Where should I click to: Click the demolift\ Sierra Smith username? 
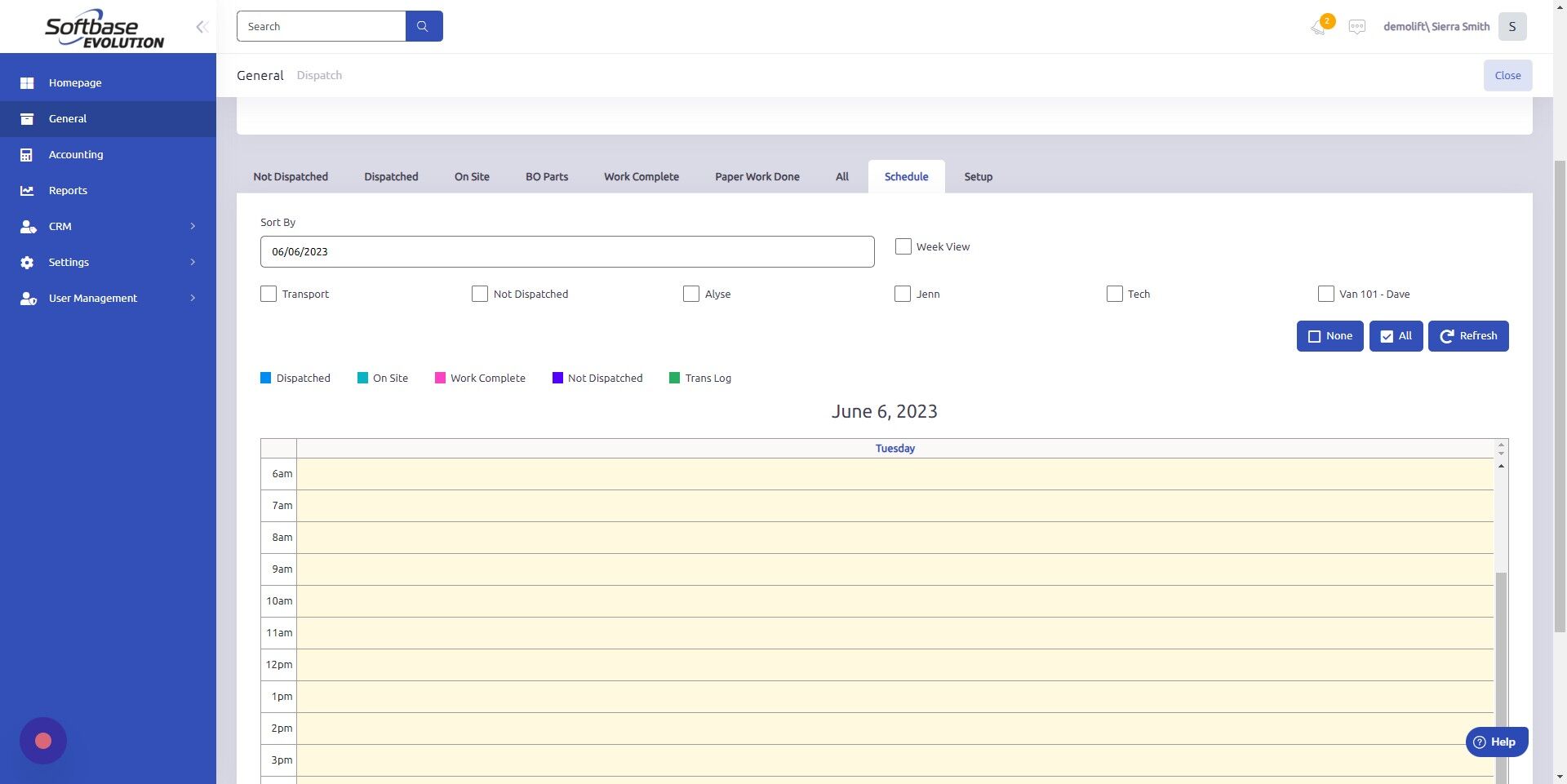tap(1436, 27)
